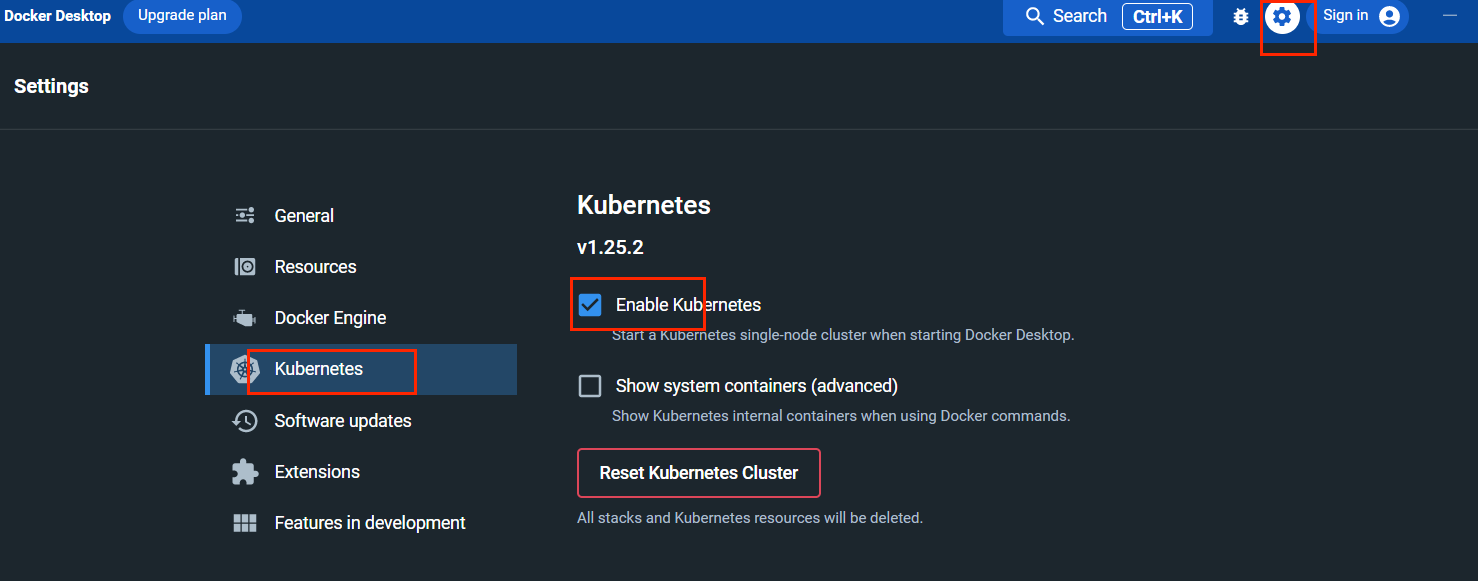This screenshot has height=581, width=1478.
Task: Click the Upgrade plan button
Action: [x=182, y=16]
